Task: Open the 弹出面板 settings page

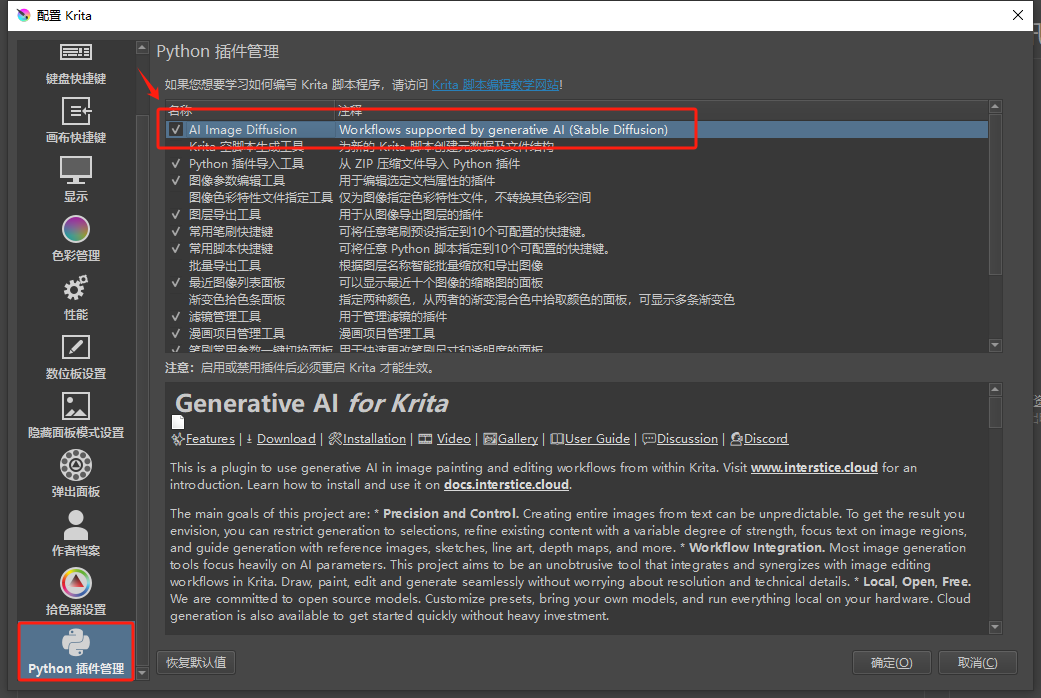Action: [x=76, y=474]
